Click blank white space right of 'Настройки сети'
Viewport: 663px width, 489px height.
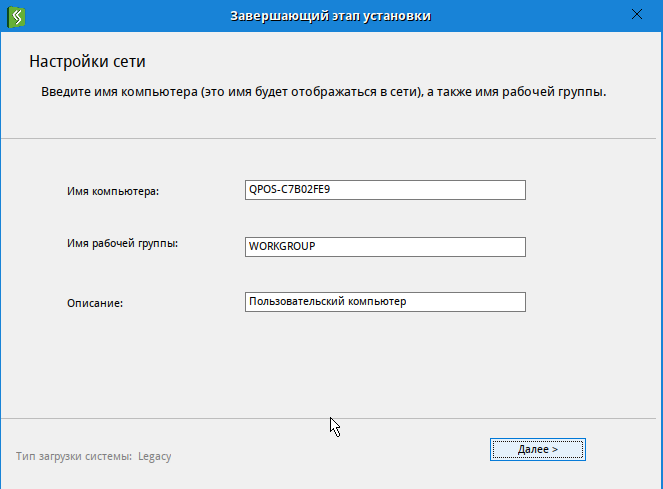pyautogui.click(x=400, y=62)
